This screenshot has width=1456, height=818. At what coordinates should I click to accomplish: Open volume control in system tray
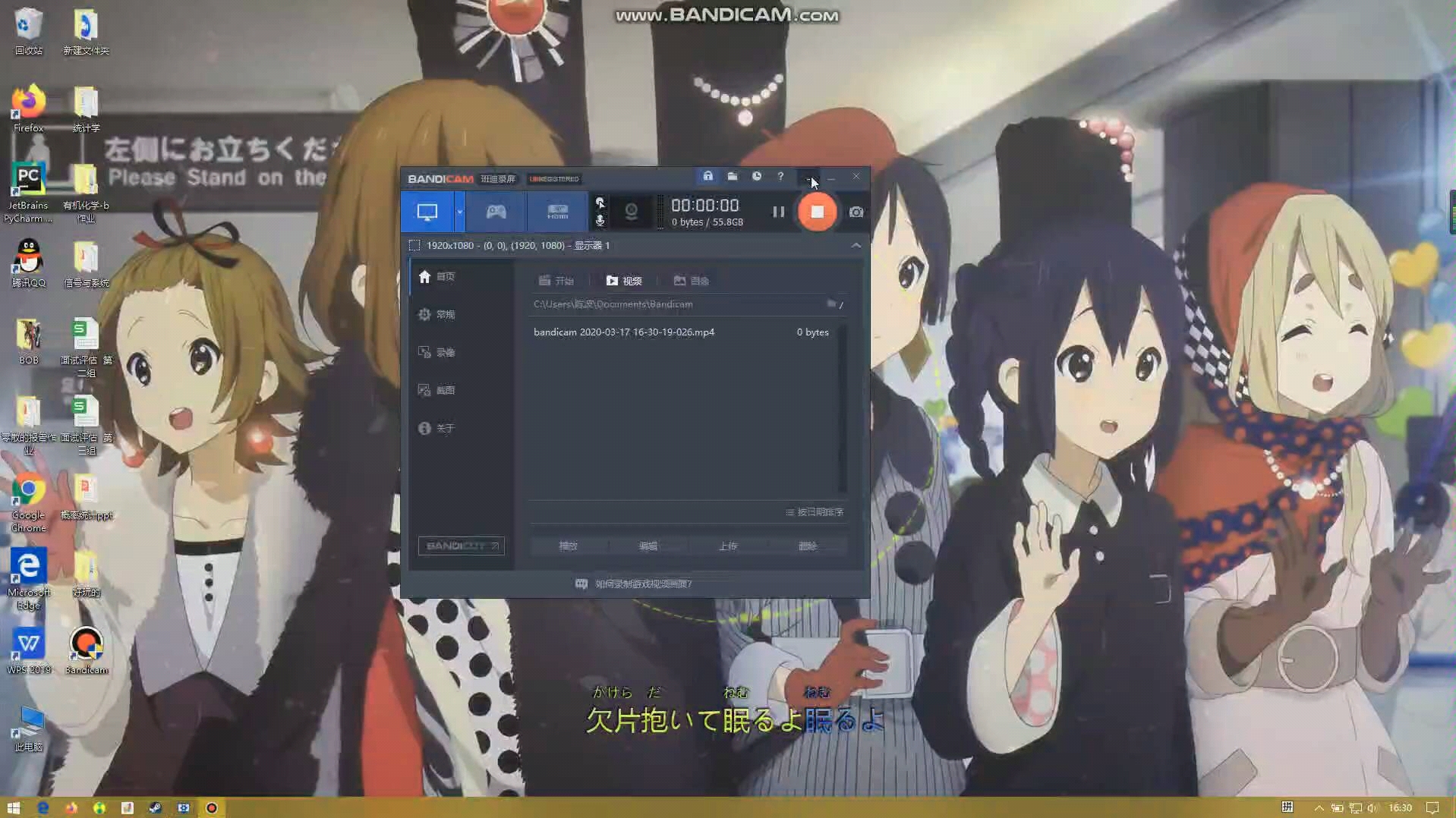(x=1374, y=807)
